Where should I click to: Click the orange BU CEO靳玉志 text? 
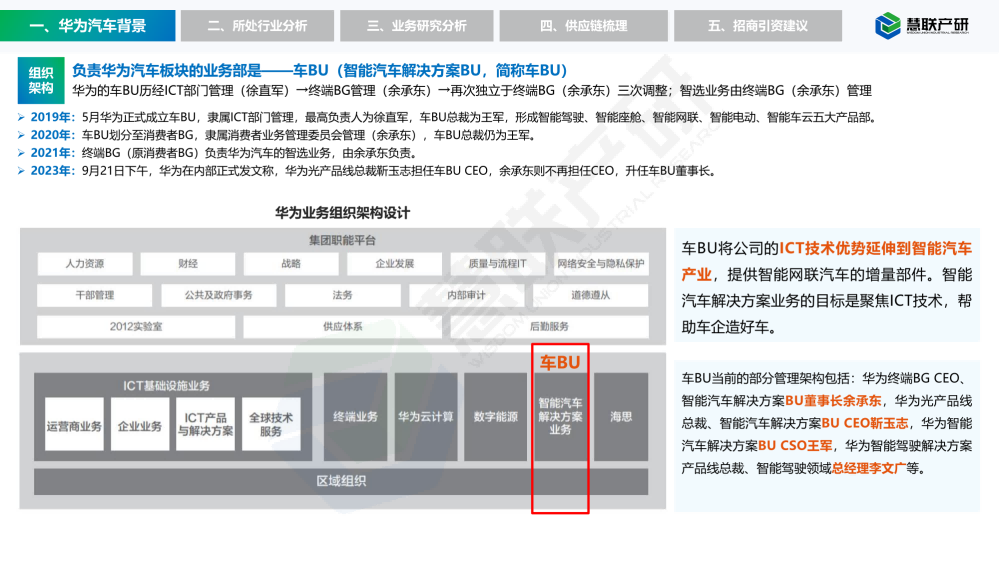pyautogui.click(x=865, y=423)
